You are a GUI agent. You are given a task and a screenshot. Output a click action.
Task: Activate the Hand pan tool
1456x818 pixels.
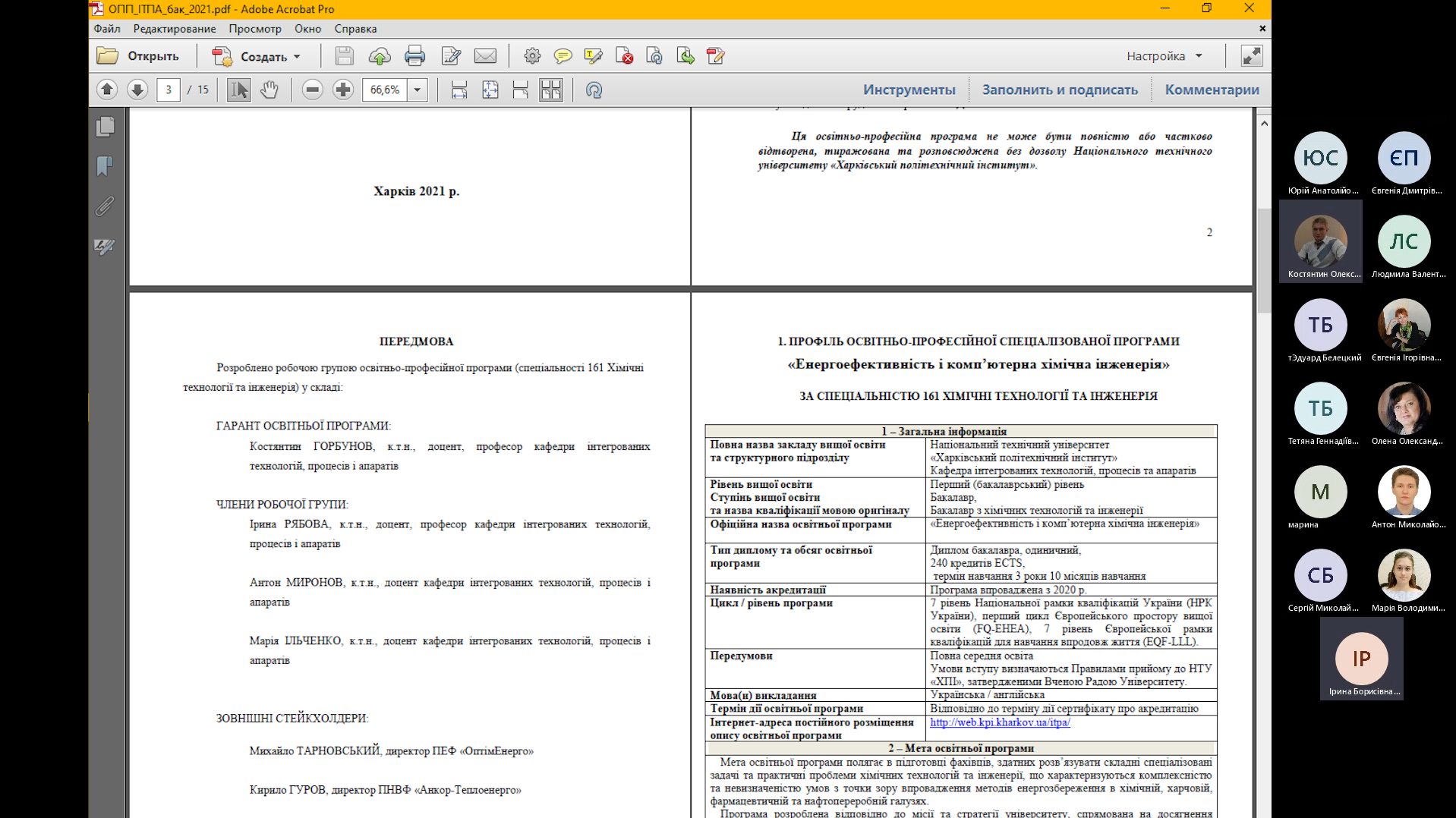coord(269,90)
